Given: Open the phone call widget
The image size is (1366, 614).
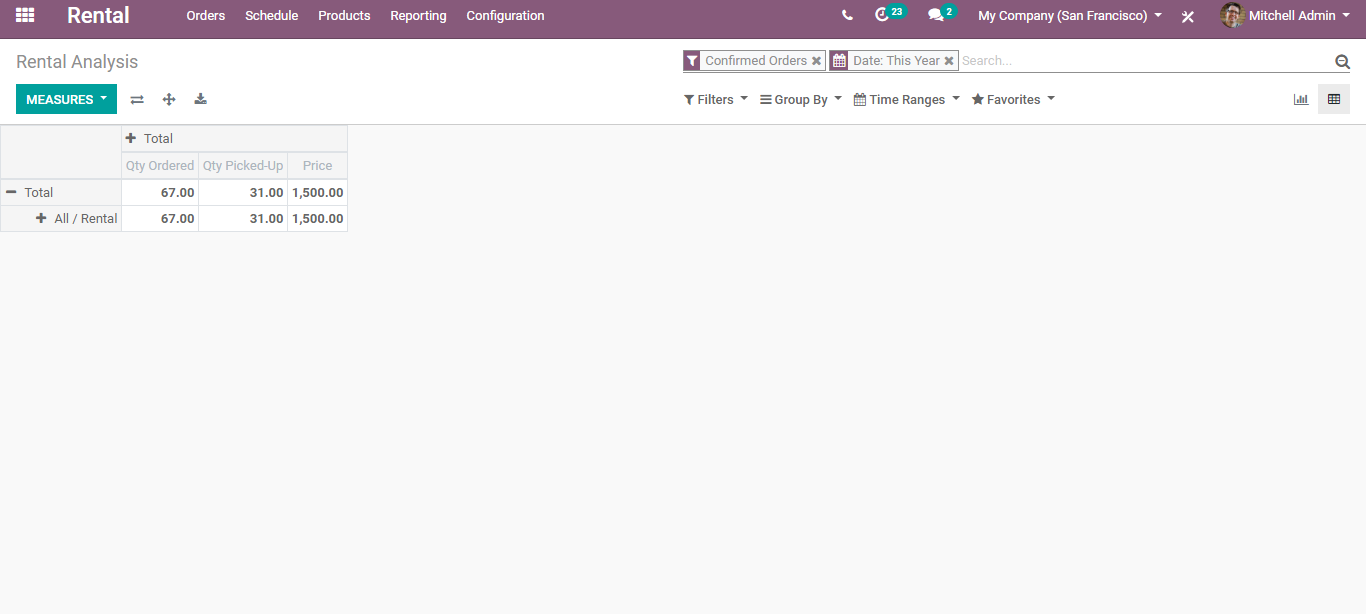Looking at the screenshot, I should point(847,15).
